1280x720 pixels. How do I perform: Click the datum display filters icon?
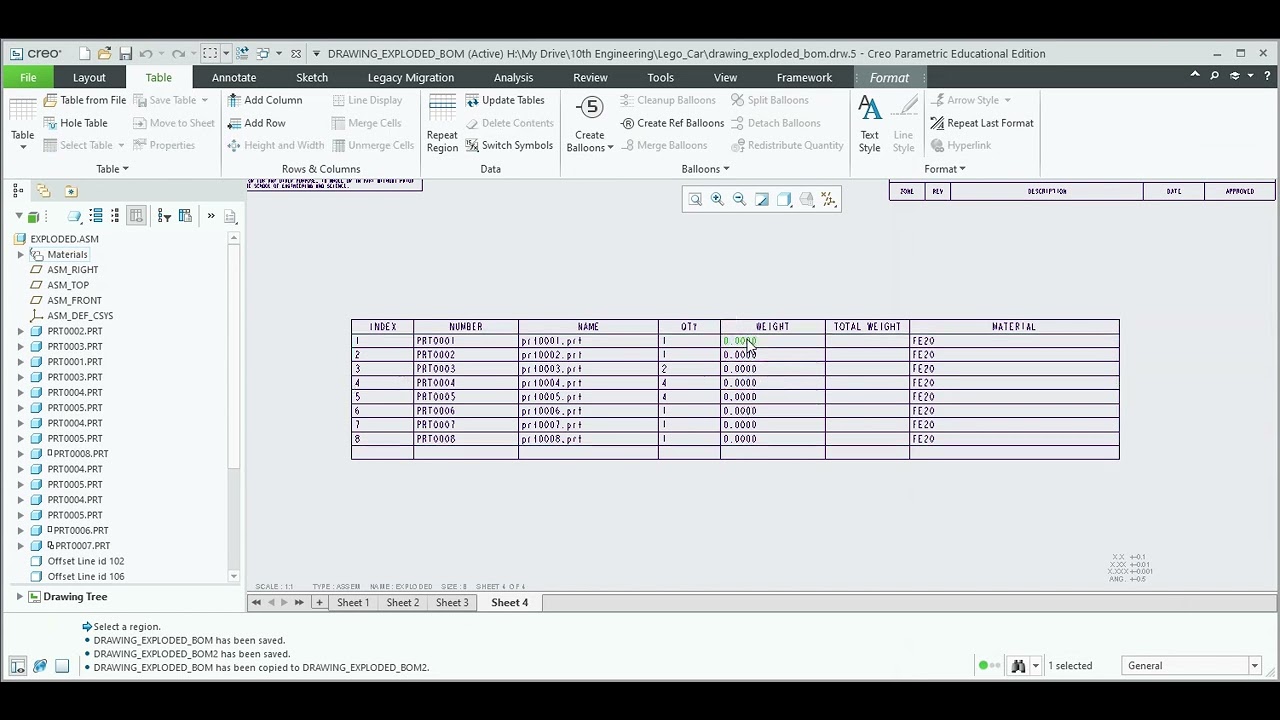[x=828, y=200]
